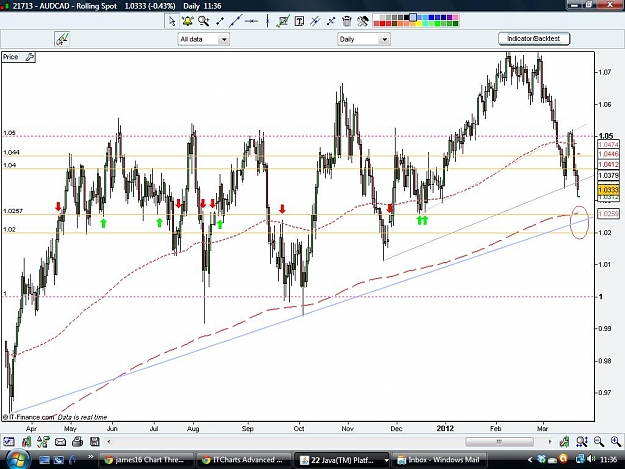Click the 1.0474 price axis label
Viewport: 625px width, 469px height.
[x=609, y=145]
